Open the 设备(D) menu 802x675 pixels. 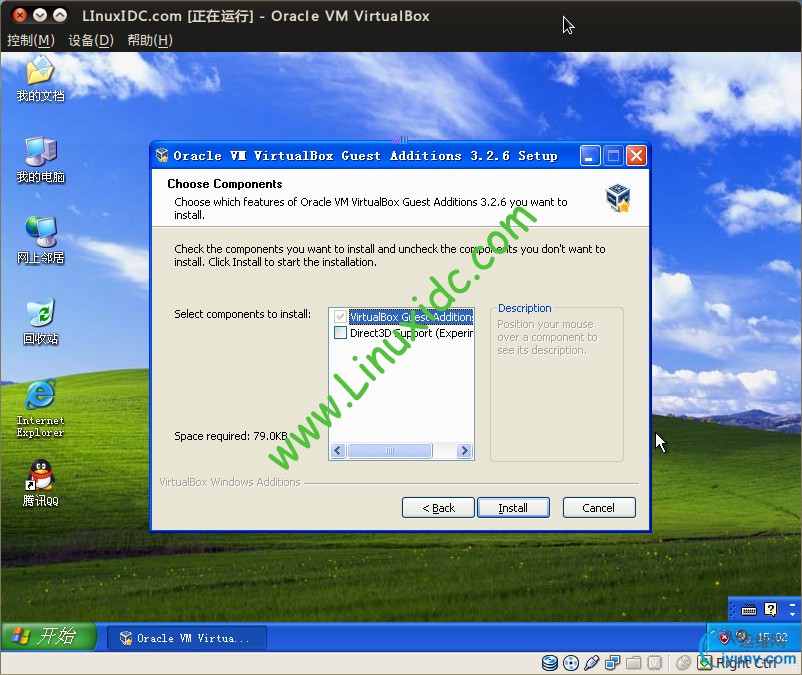(x=91, y=40)
